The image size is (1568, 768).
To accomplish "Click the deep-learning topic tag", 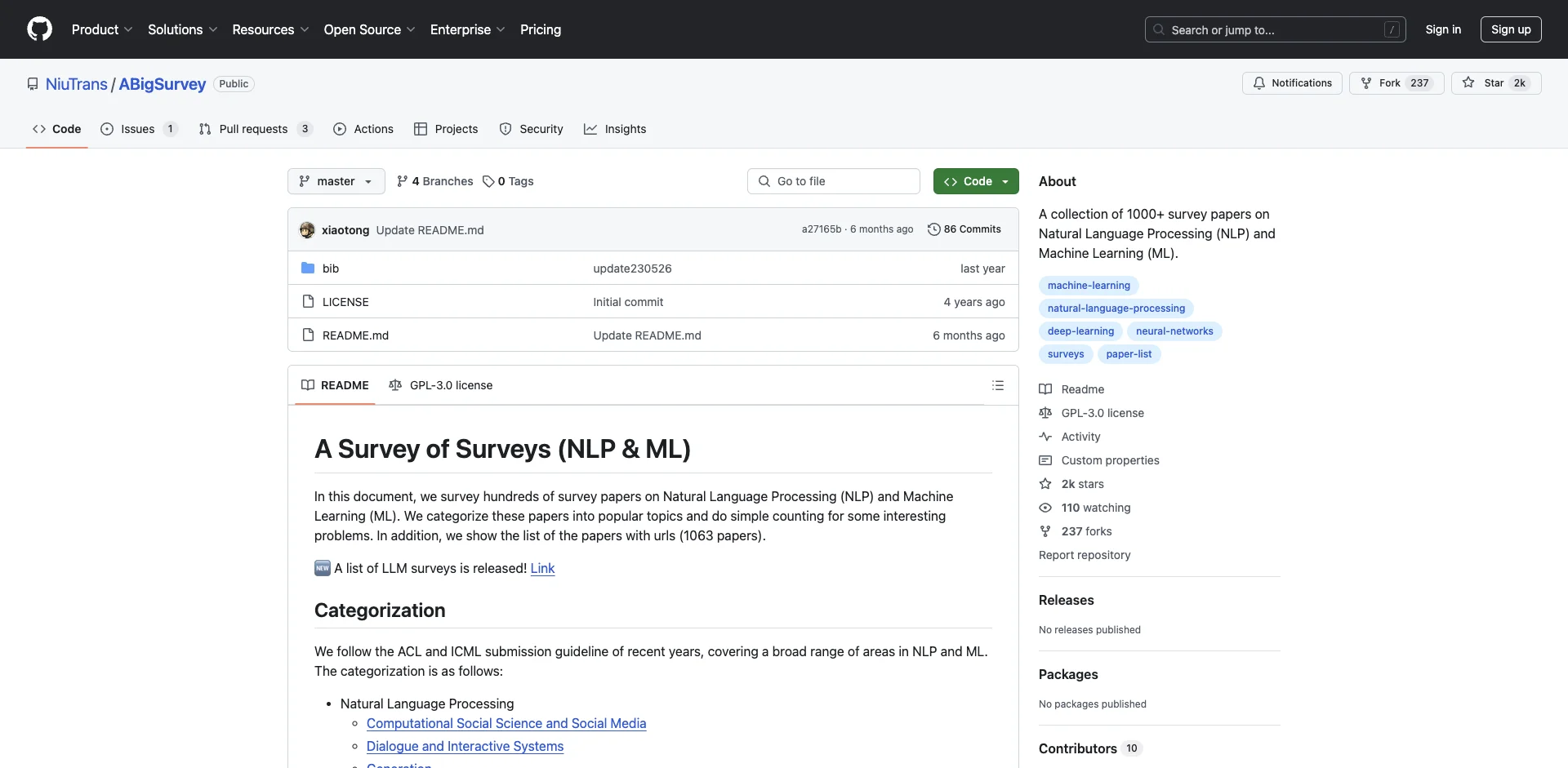I will (x=1080, y=331).
